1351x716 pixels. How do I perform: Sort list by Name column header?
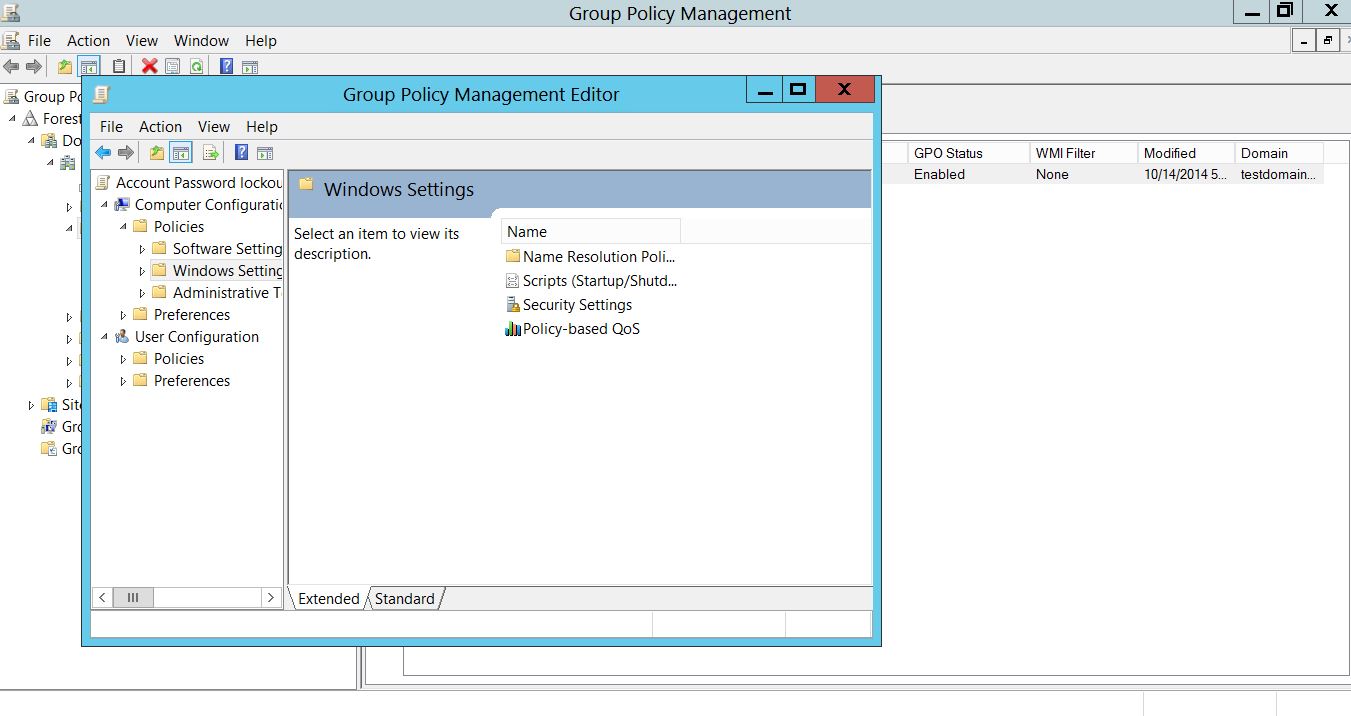click(x=590, y=232)
